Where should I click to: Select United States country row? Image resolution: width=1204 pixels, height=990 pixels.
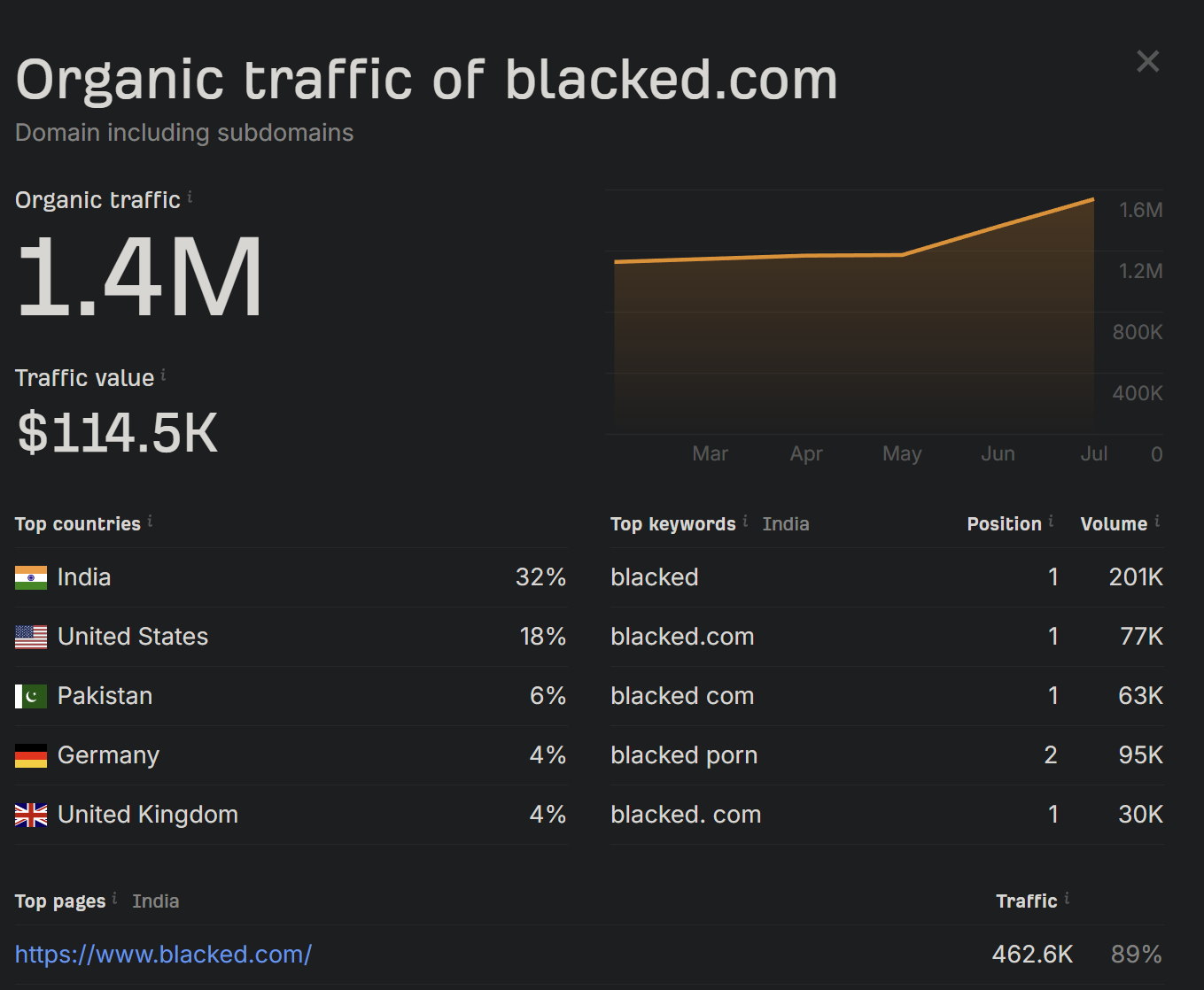(x=291, y=637)
